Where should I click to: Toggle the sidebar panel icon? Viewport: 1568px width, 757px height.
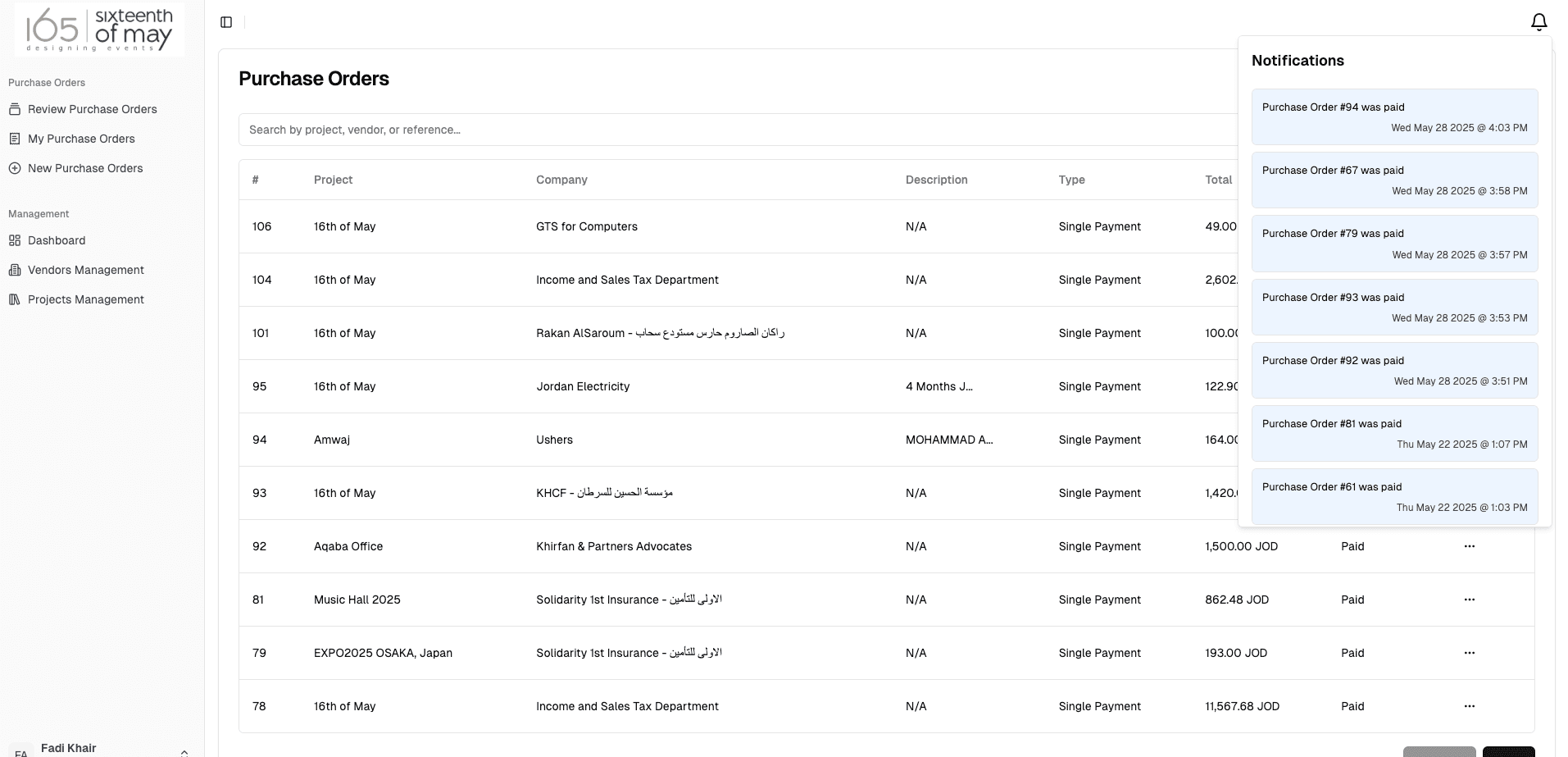(226, 22)
